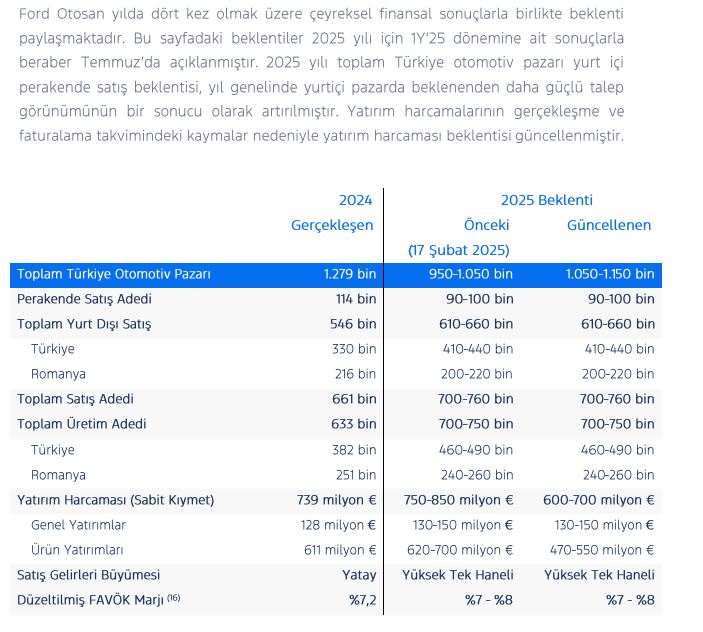Click 'Türkiye' under Toplam Yurt Dışı Satış

pos(52,349)
